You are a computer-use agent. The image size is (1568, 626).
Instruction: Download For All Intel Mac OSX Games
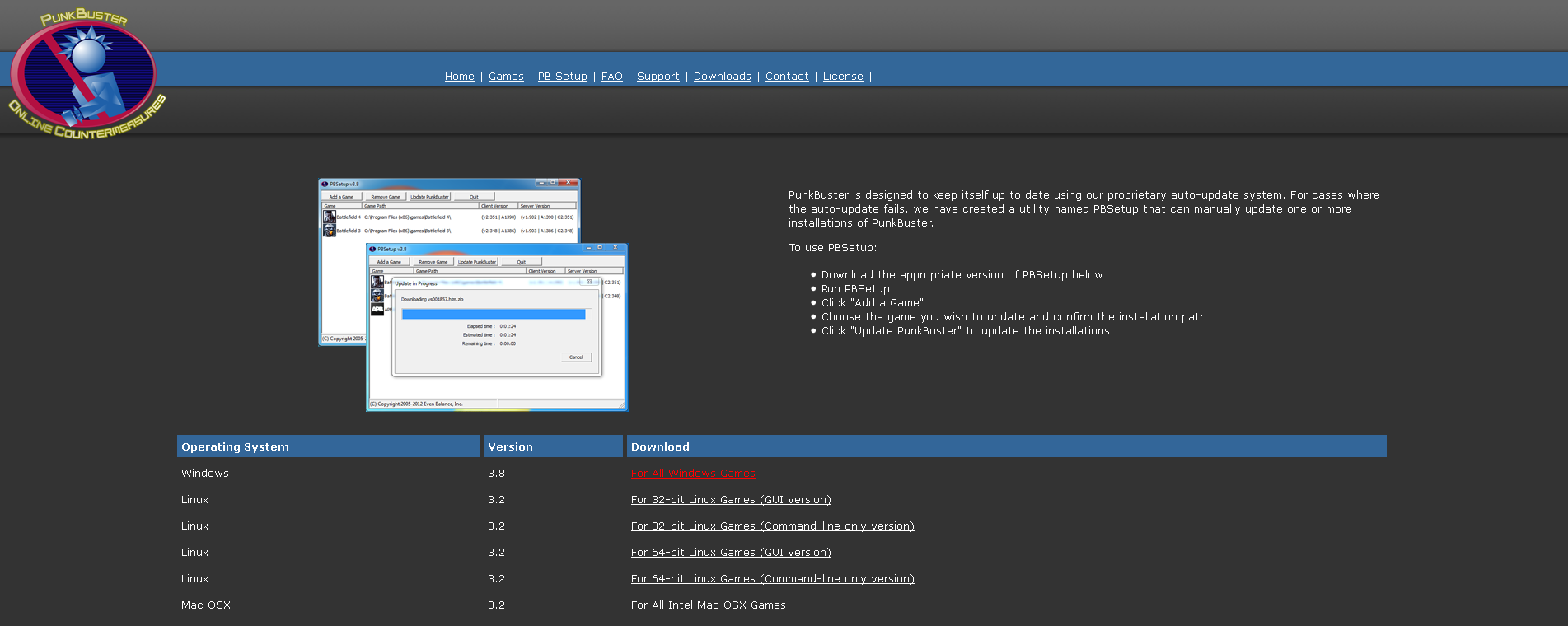coord(709,605)
